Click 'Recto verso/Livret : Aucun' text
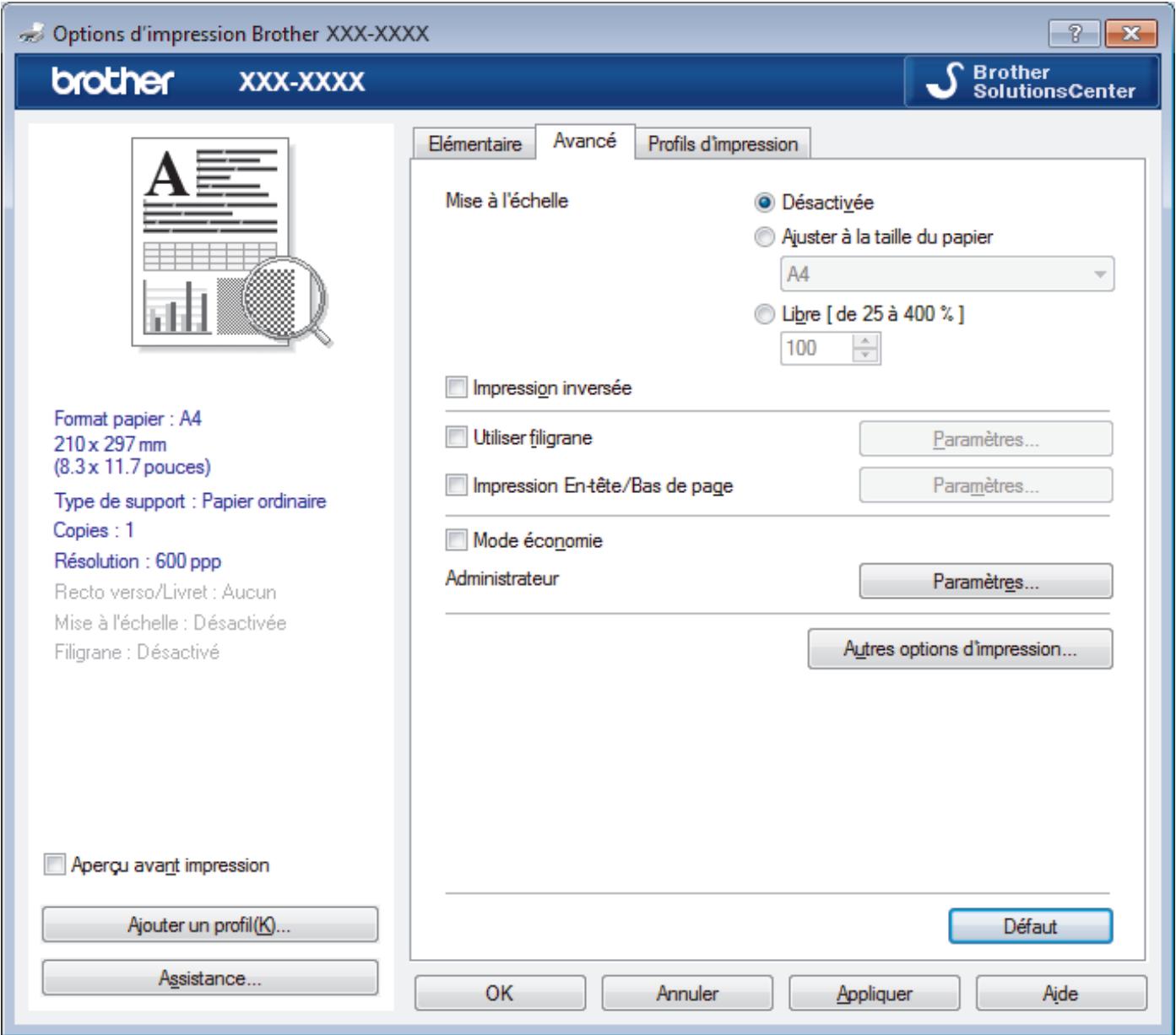This screenshot has height=1035, width=1176. point(165,592)
